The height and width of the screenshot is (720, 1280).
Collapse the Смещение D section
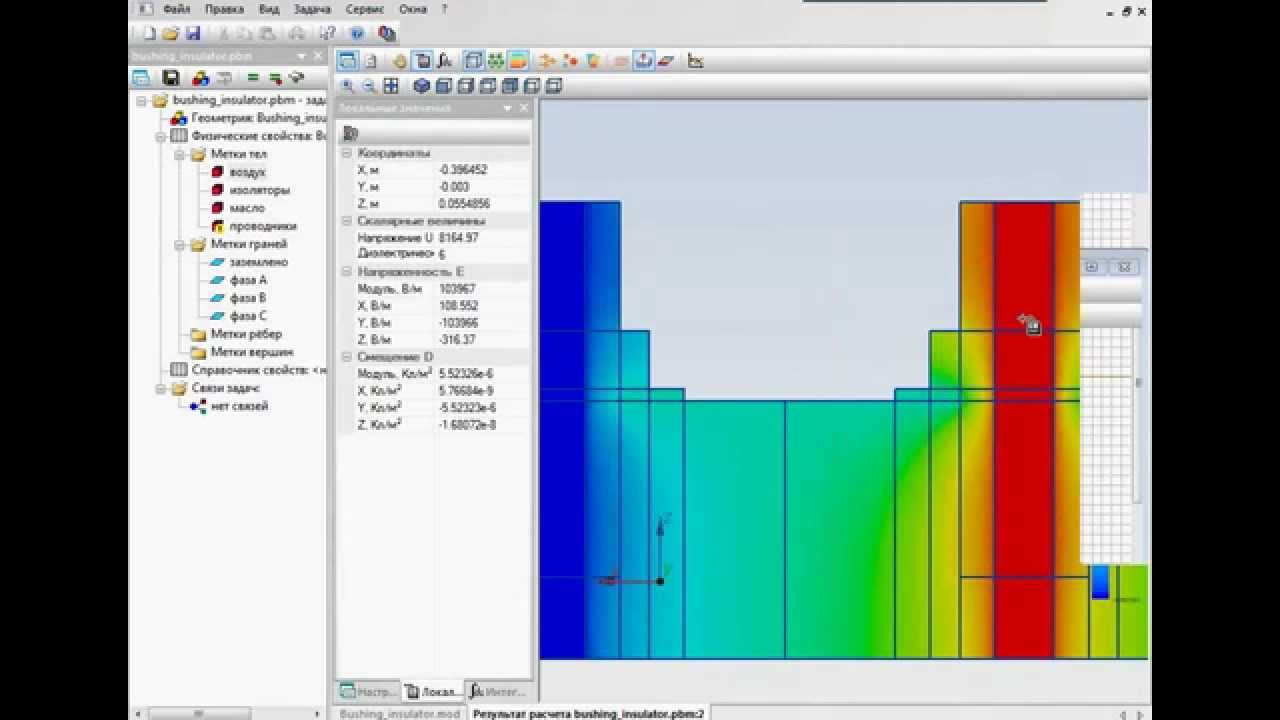(x=347, y=356)
